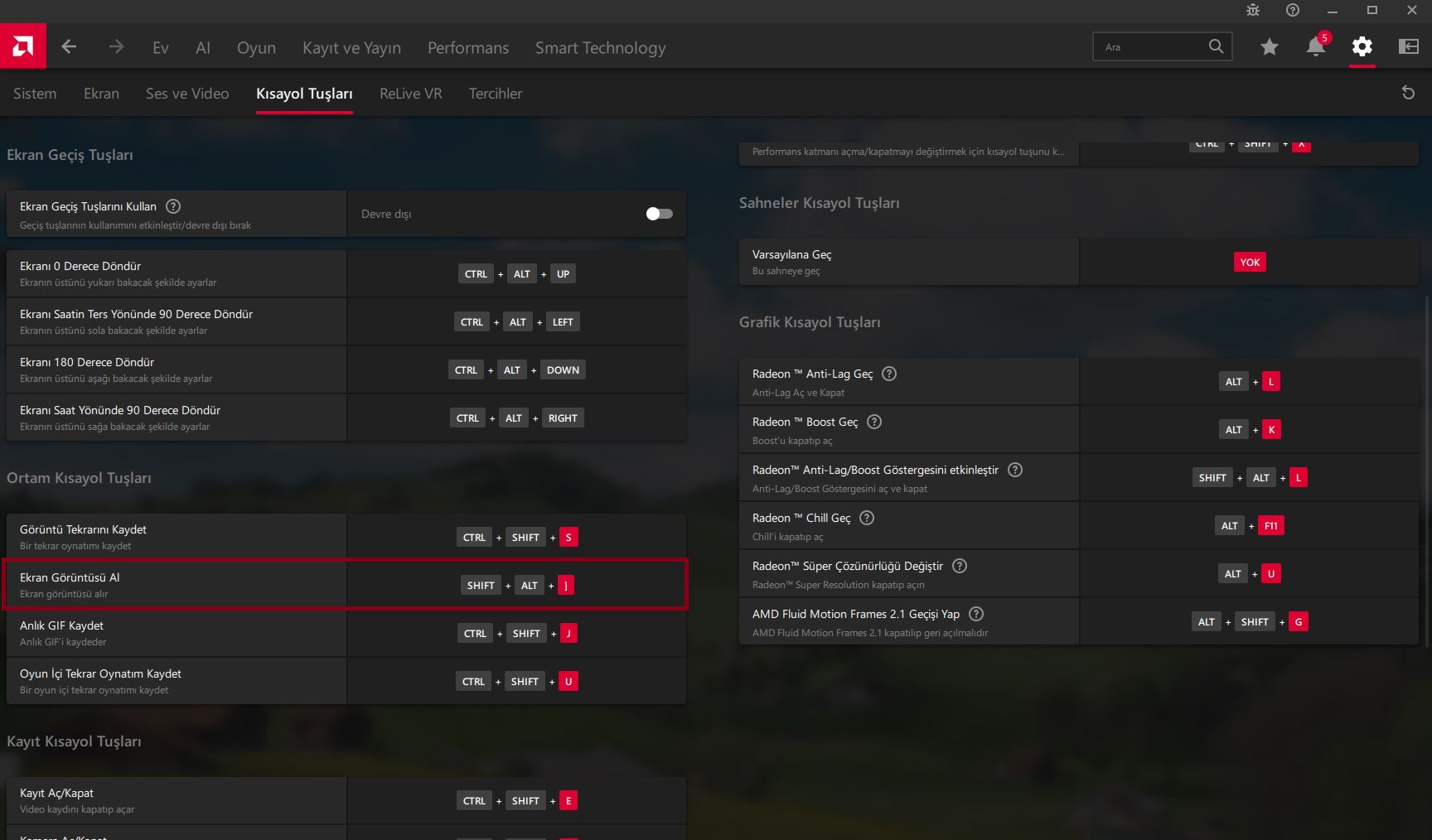Show help for AMD Fluid Motion Frames 2.1

(976, 614)
